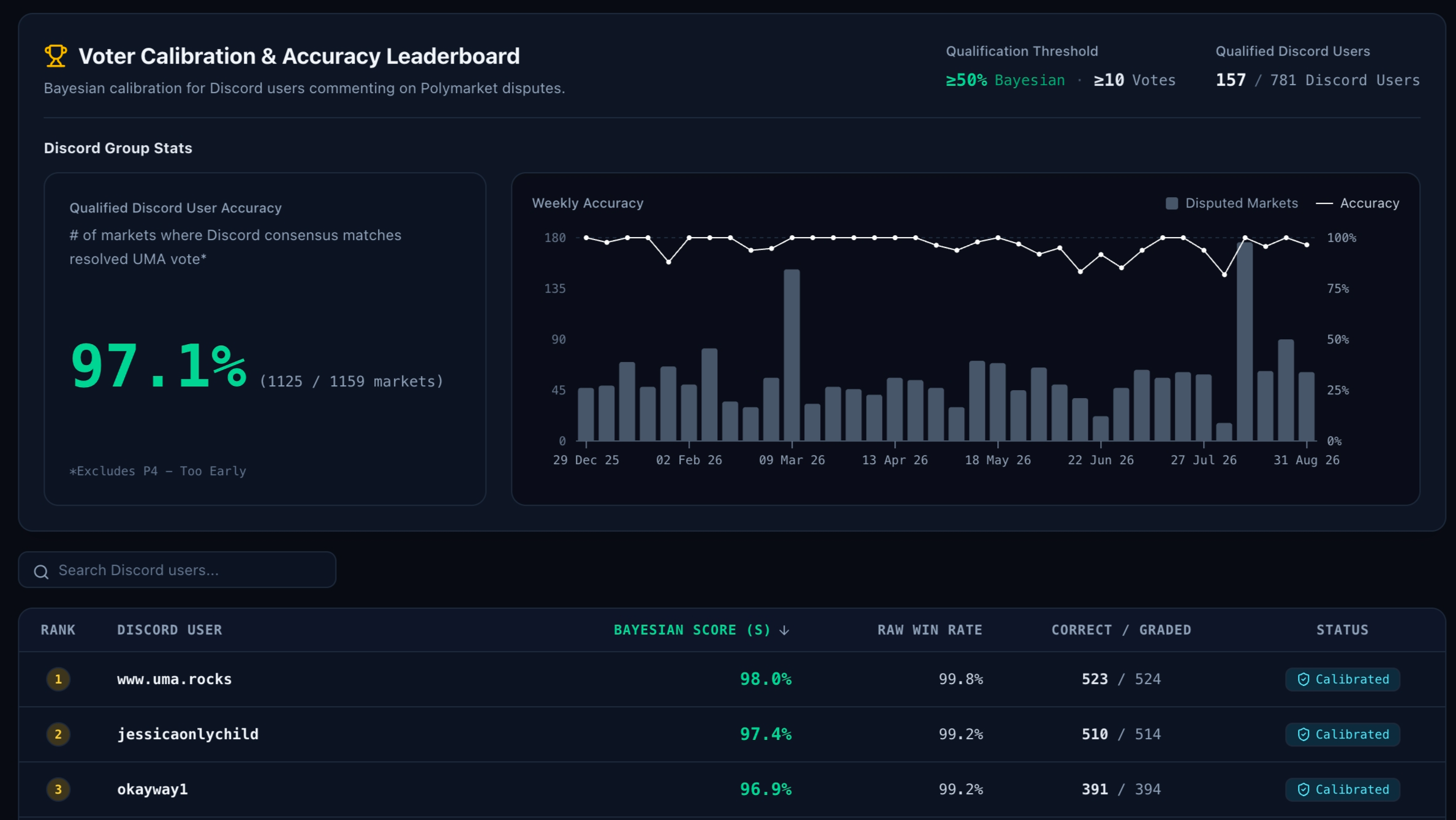
Task: Open the jessicaonlychild user row
Action: click(x=732, y=734)
